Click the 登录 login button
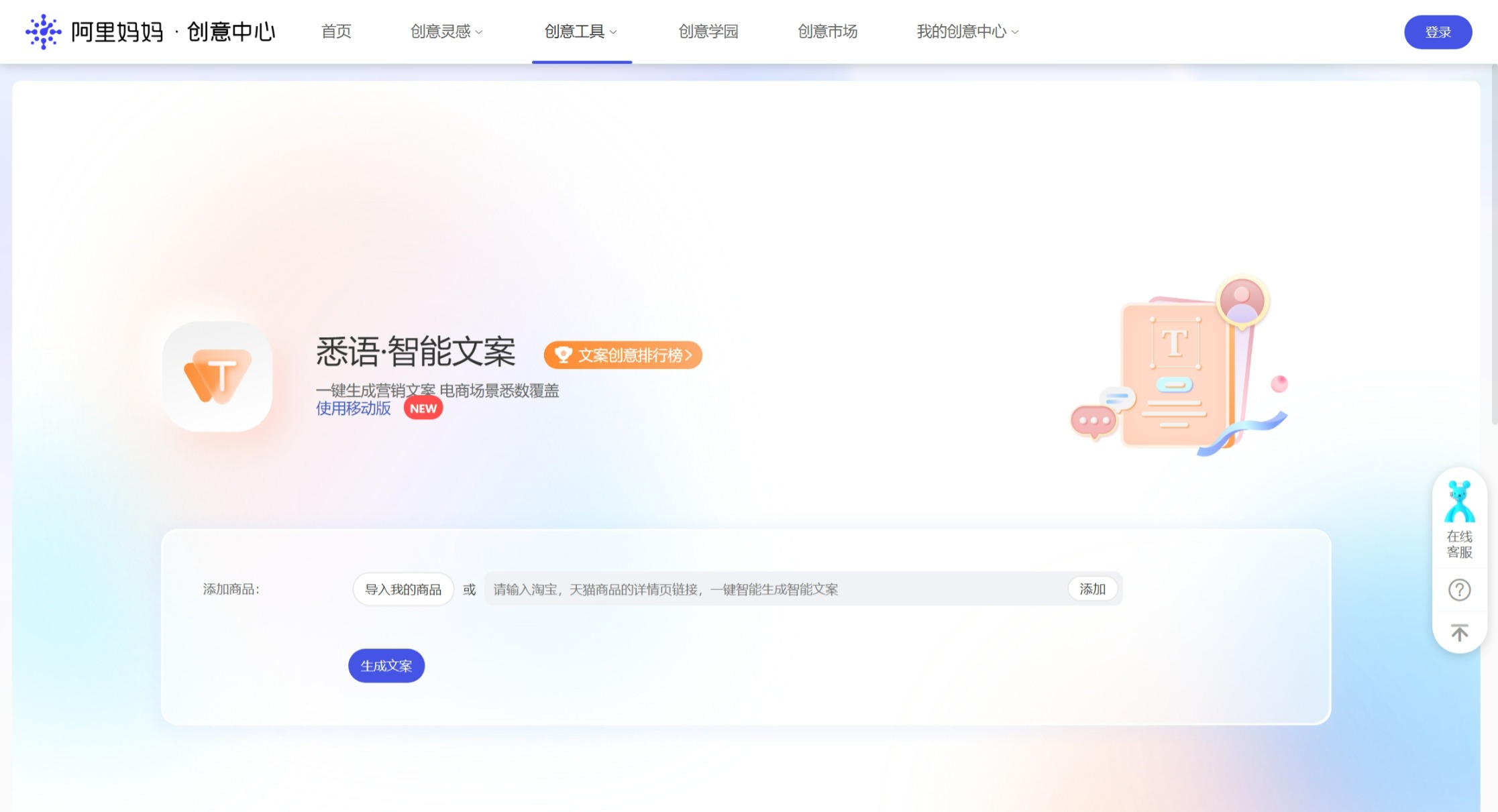The image size is (1498, 812). pos(1438,32)
